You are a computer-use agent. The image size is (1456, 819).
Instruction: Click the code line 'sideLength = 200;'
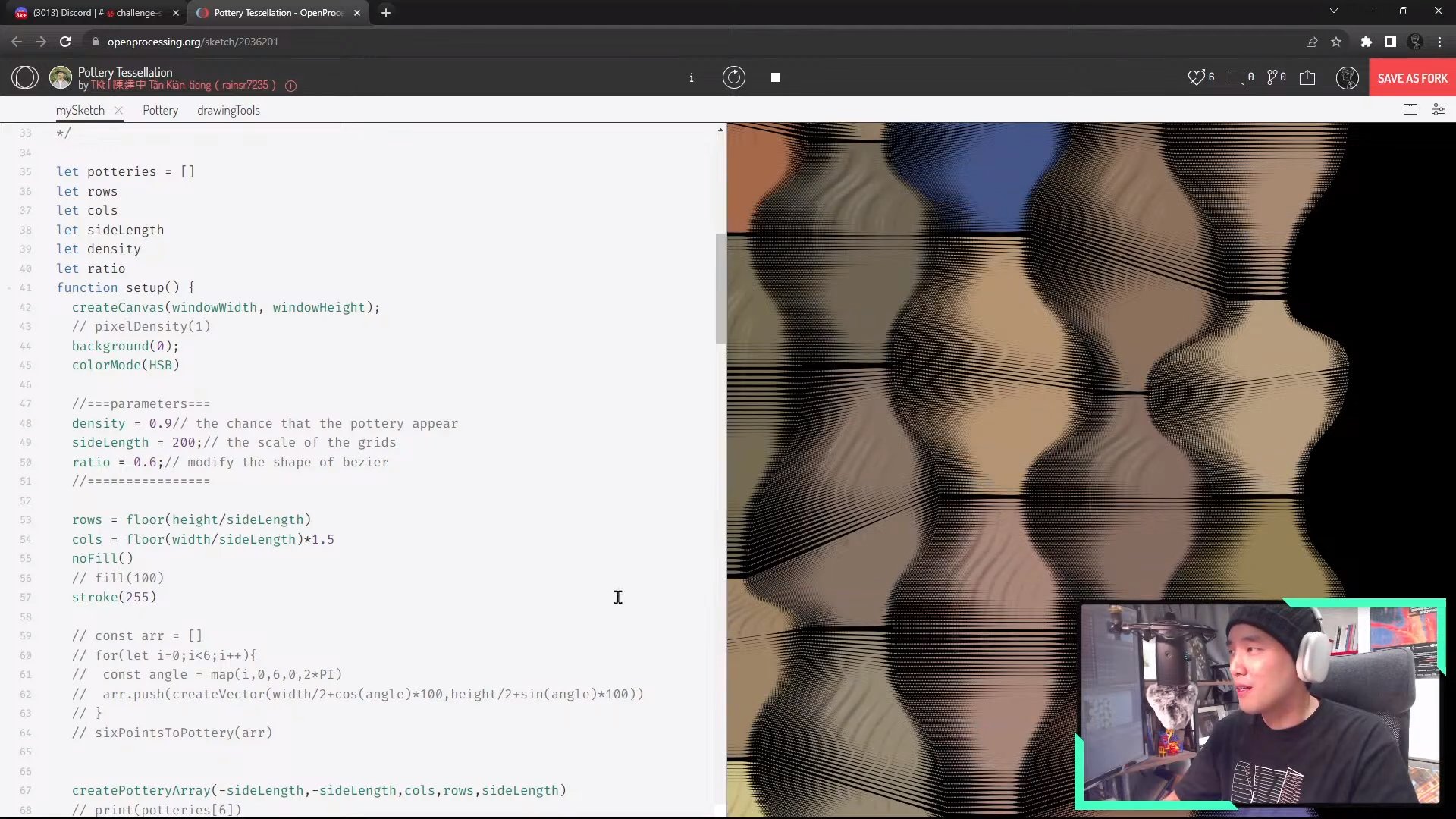137,443
